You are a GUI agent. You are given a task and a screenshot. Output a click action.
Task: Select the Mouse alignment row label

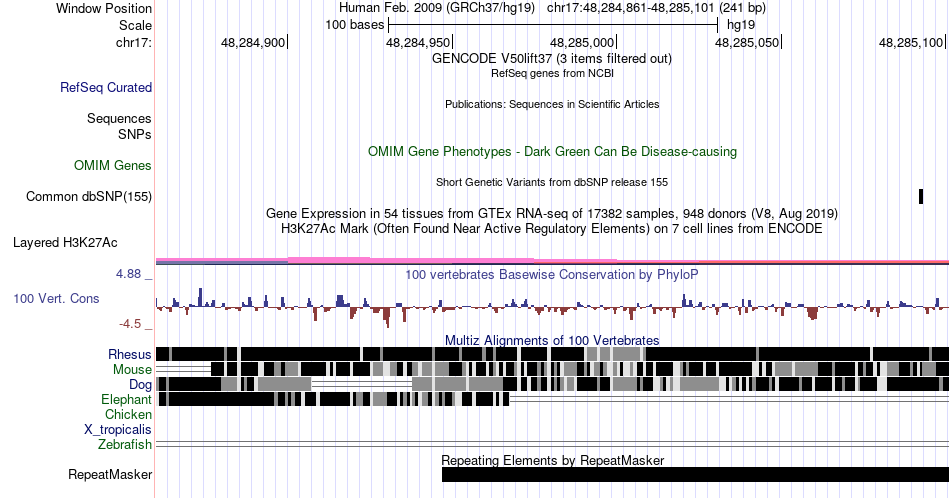(132, 370)
